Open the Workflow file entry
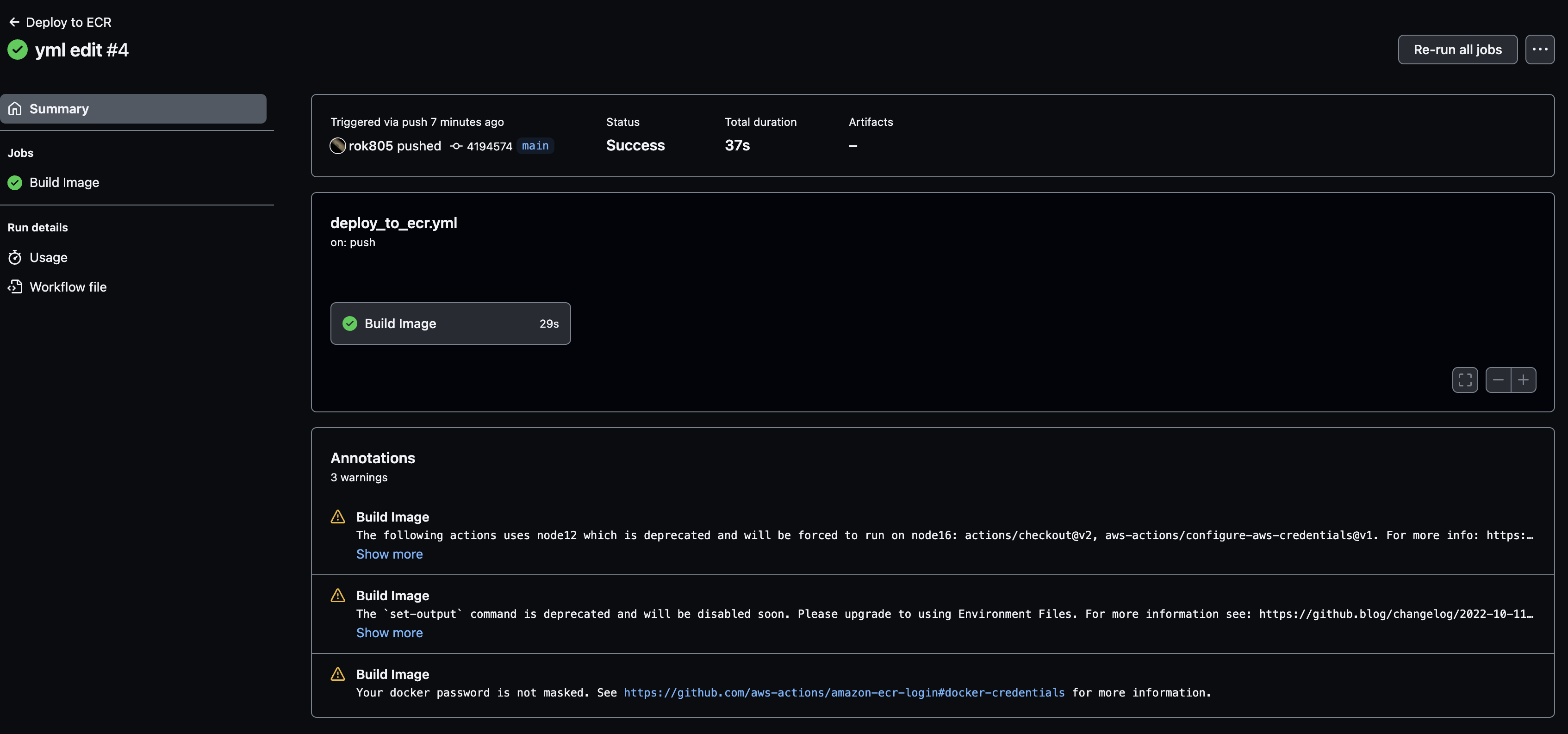 [x=68, y=287]
